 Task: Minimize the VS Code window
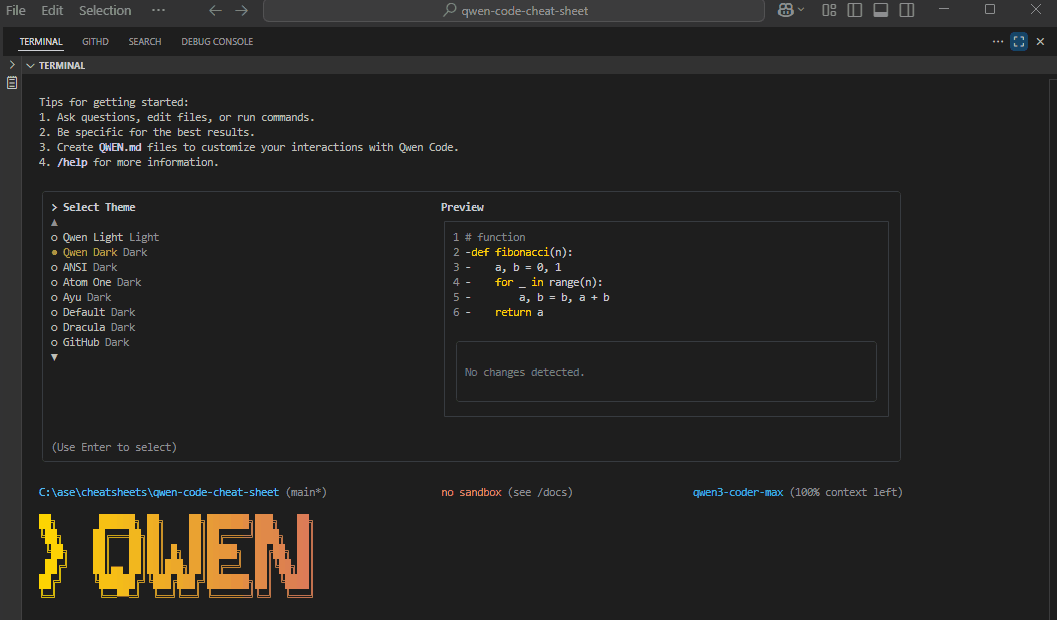coord(944,9)
